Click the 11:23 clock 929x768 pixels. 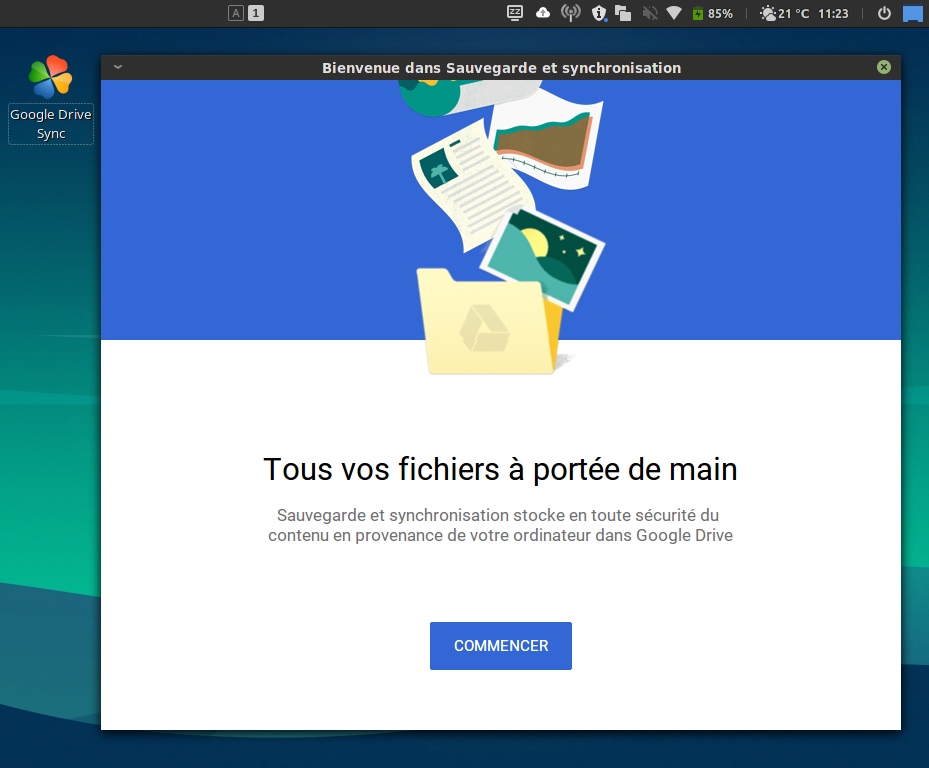pyautogui.click(x=832, y=13)
